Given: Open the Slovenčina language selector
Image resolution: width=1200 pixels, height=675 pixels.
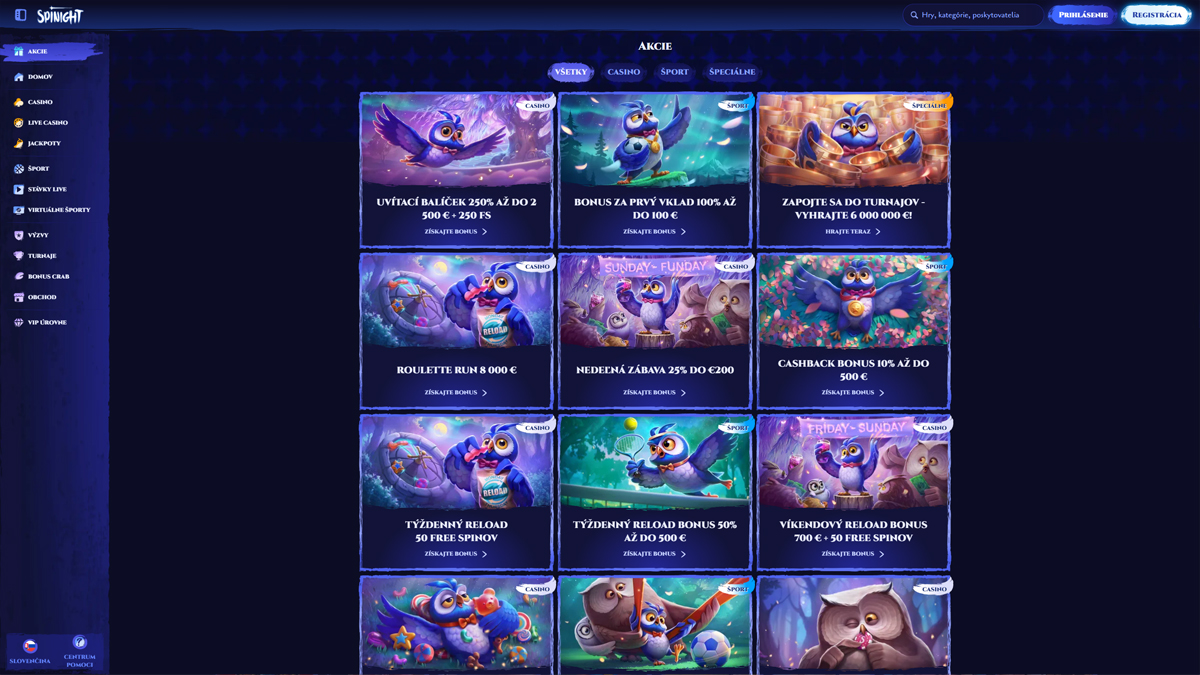Looking at the screenshot, I should click(x=30, y=651).
